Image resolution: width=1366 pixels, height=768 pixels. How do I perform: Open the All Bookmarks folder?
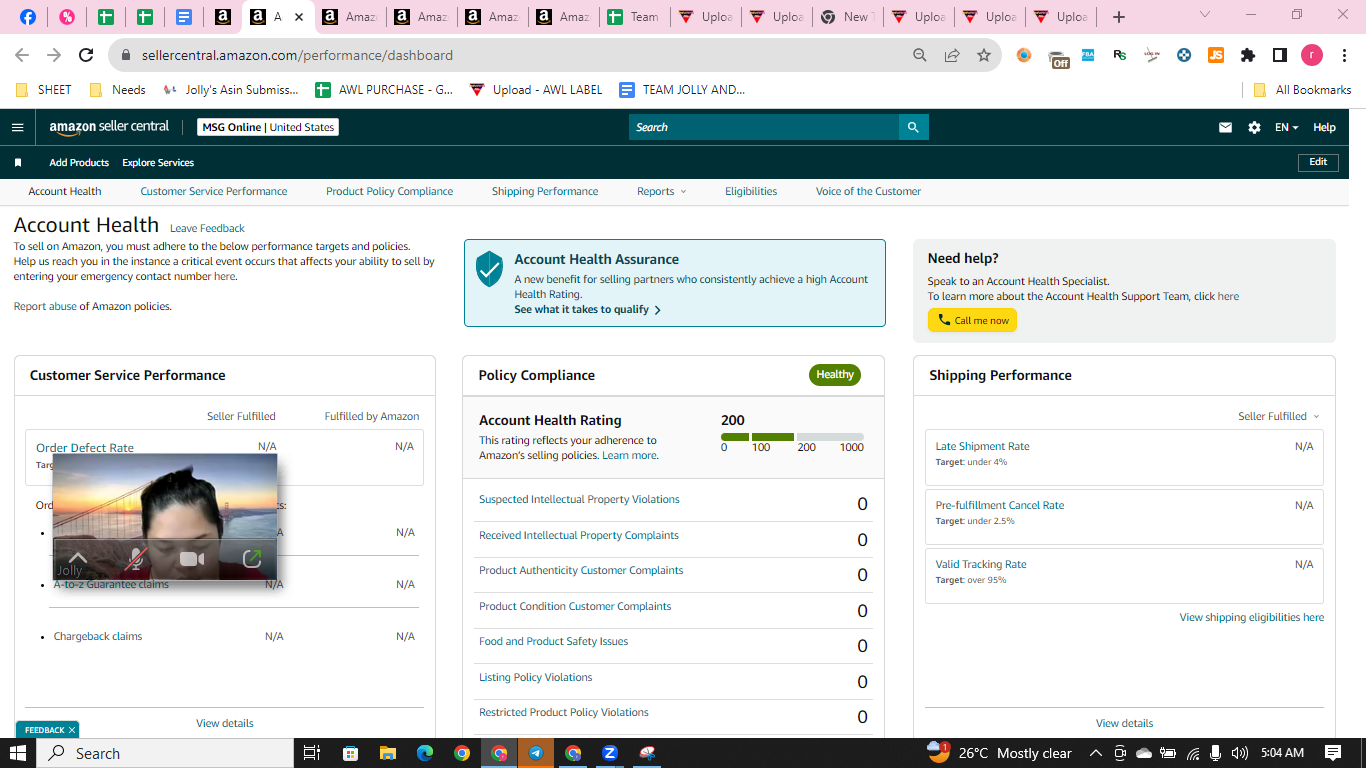pos(1302,89)
